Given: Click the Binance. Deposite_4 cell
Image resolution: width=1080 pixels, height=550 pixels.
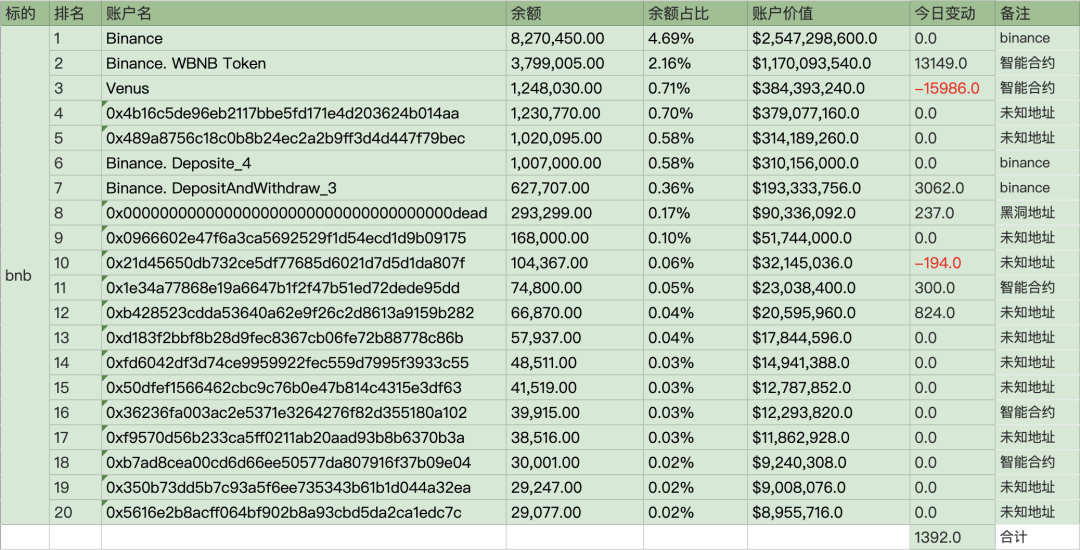Looking at the screenshot, I should click(303, 163).
